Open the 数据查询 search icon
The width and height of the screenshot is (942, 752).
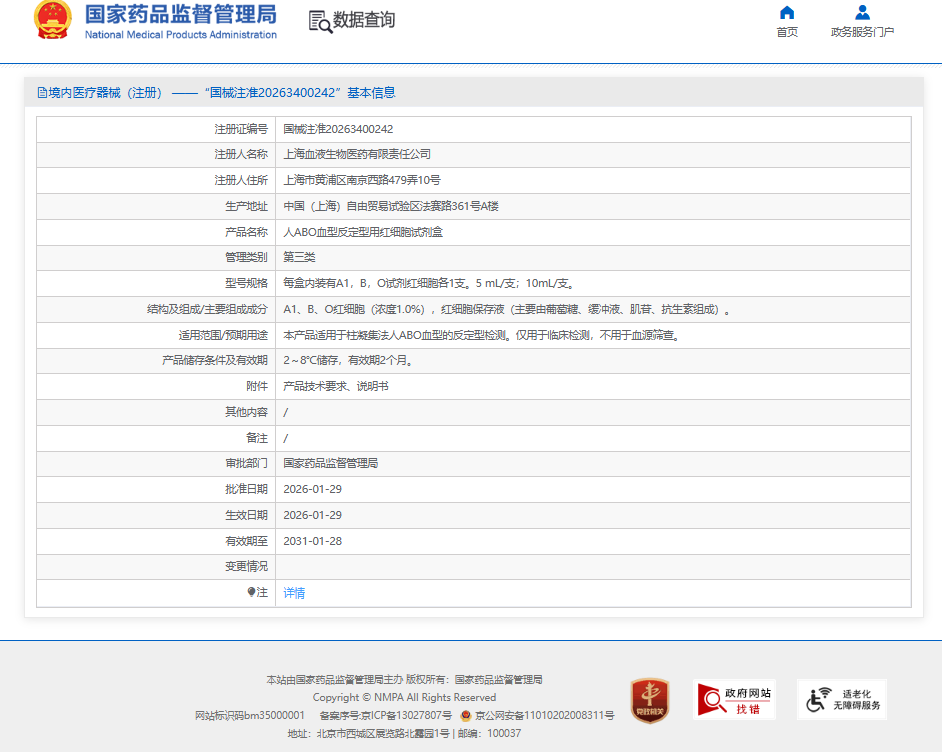(x=320, y=21)
